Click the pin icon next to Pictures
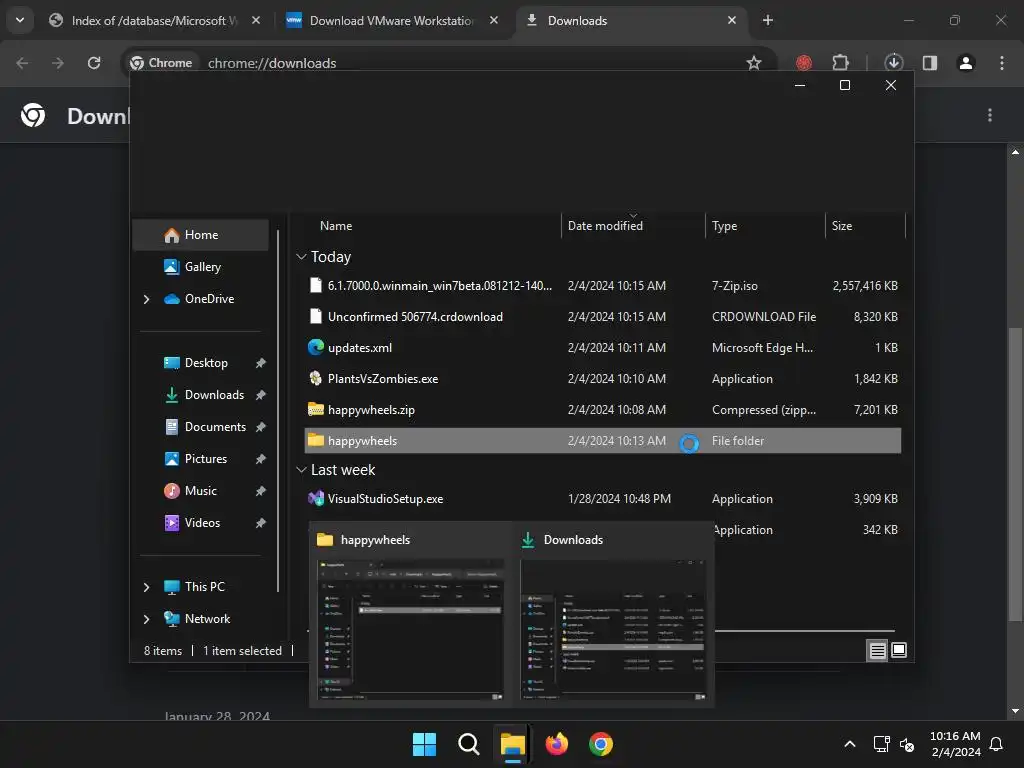 coord(261,459)
